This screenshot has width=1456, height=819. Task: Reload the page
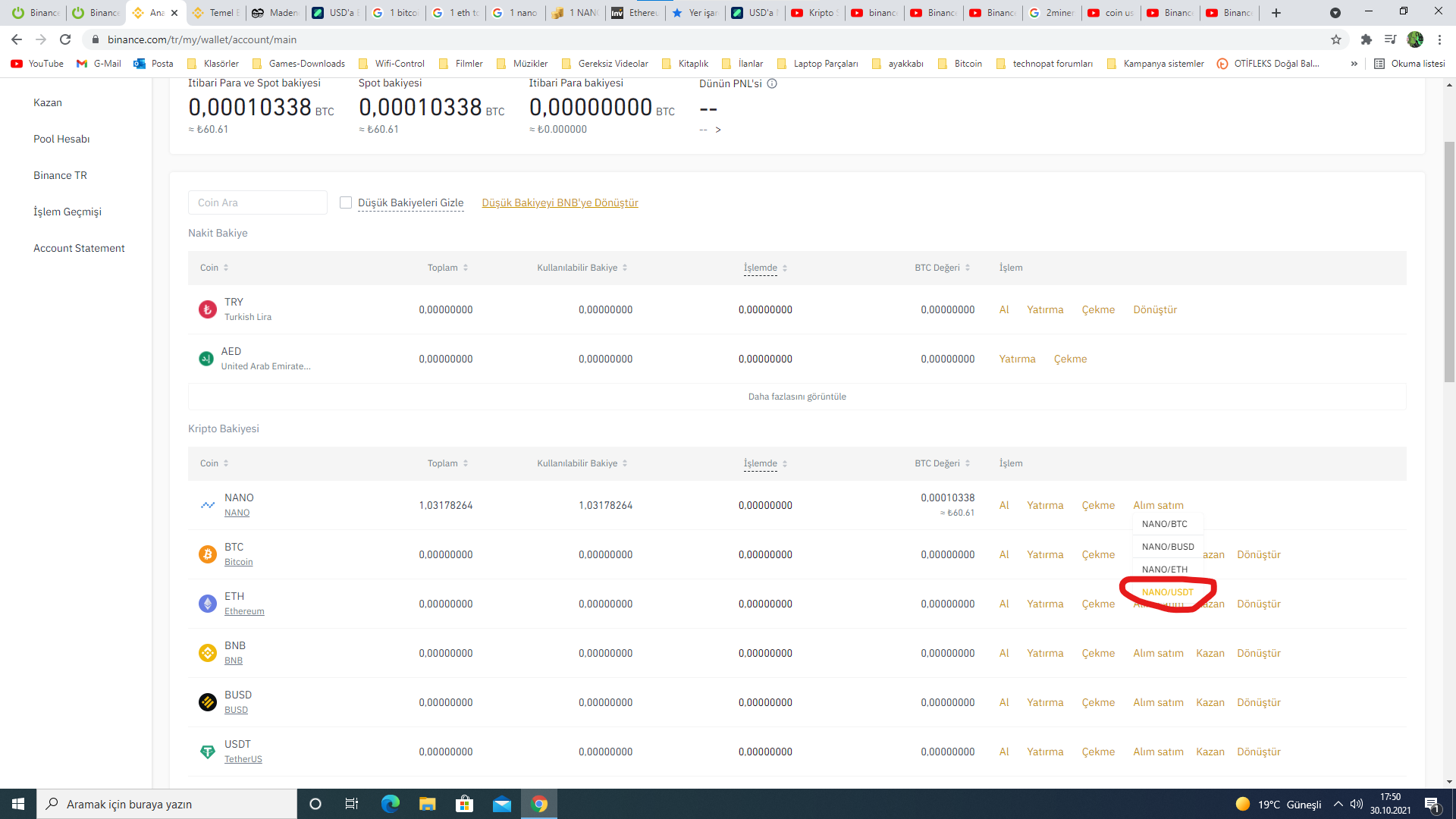pos(65,39)
